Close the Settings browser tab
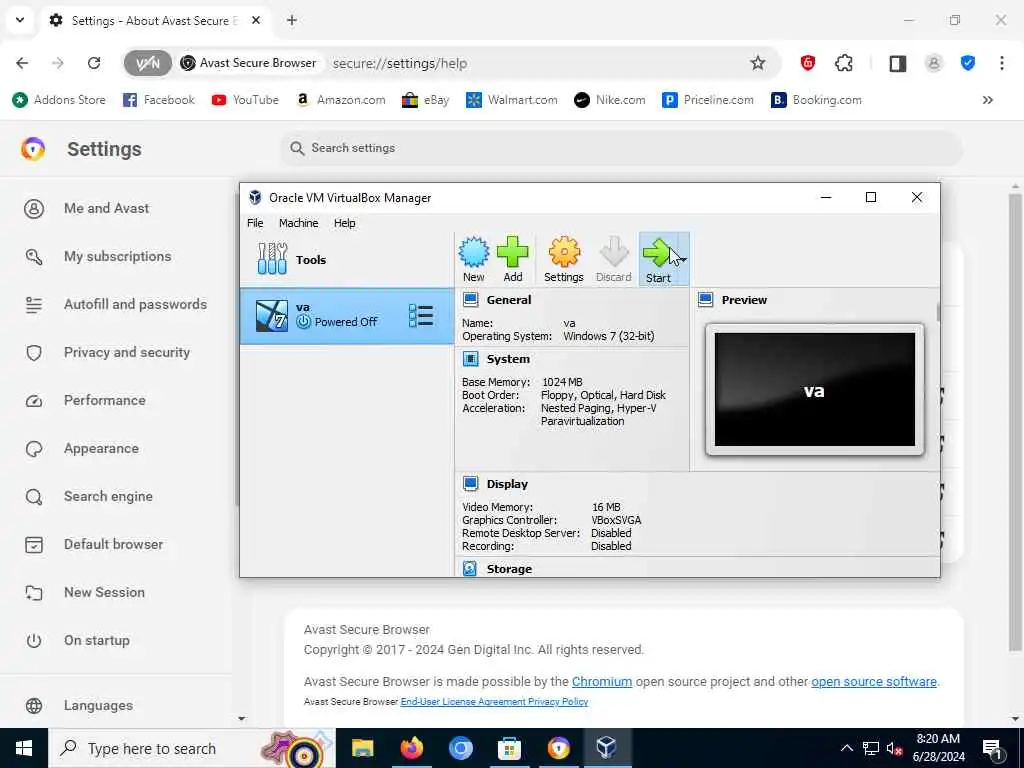This screenshot has height=768, width=1024. (x=256, y=20)
